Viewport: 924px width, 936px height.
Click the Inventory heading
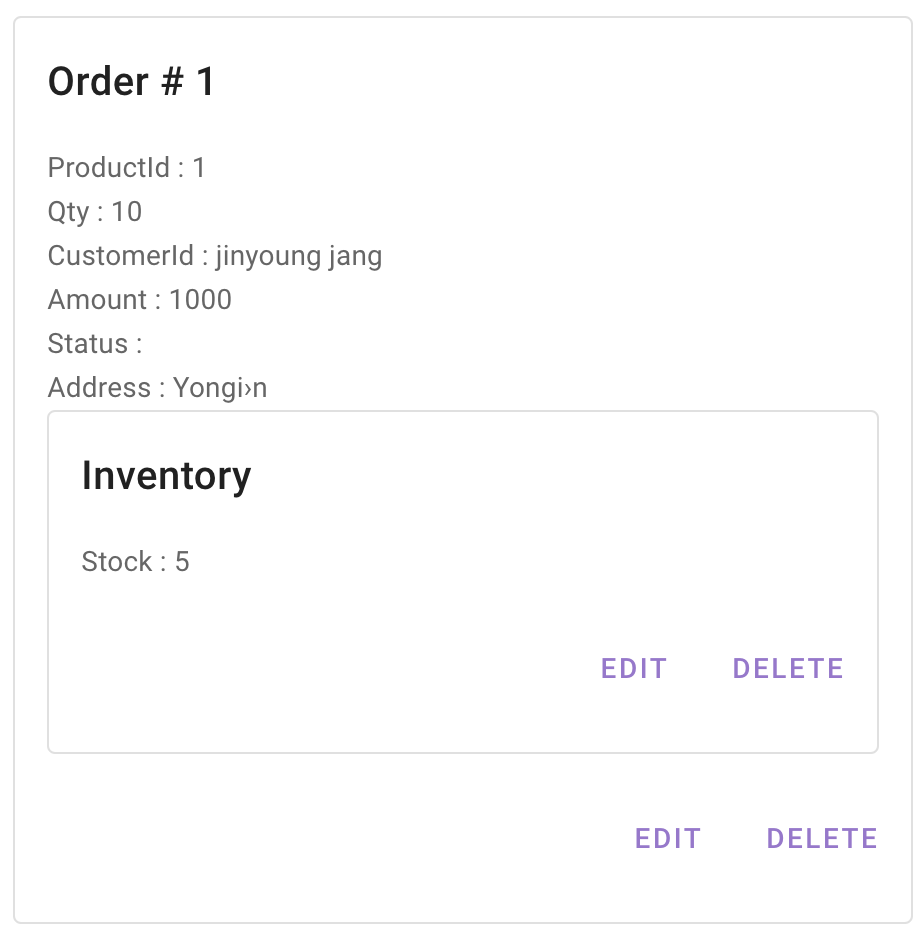[x=166, y=476]
